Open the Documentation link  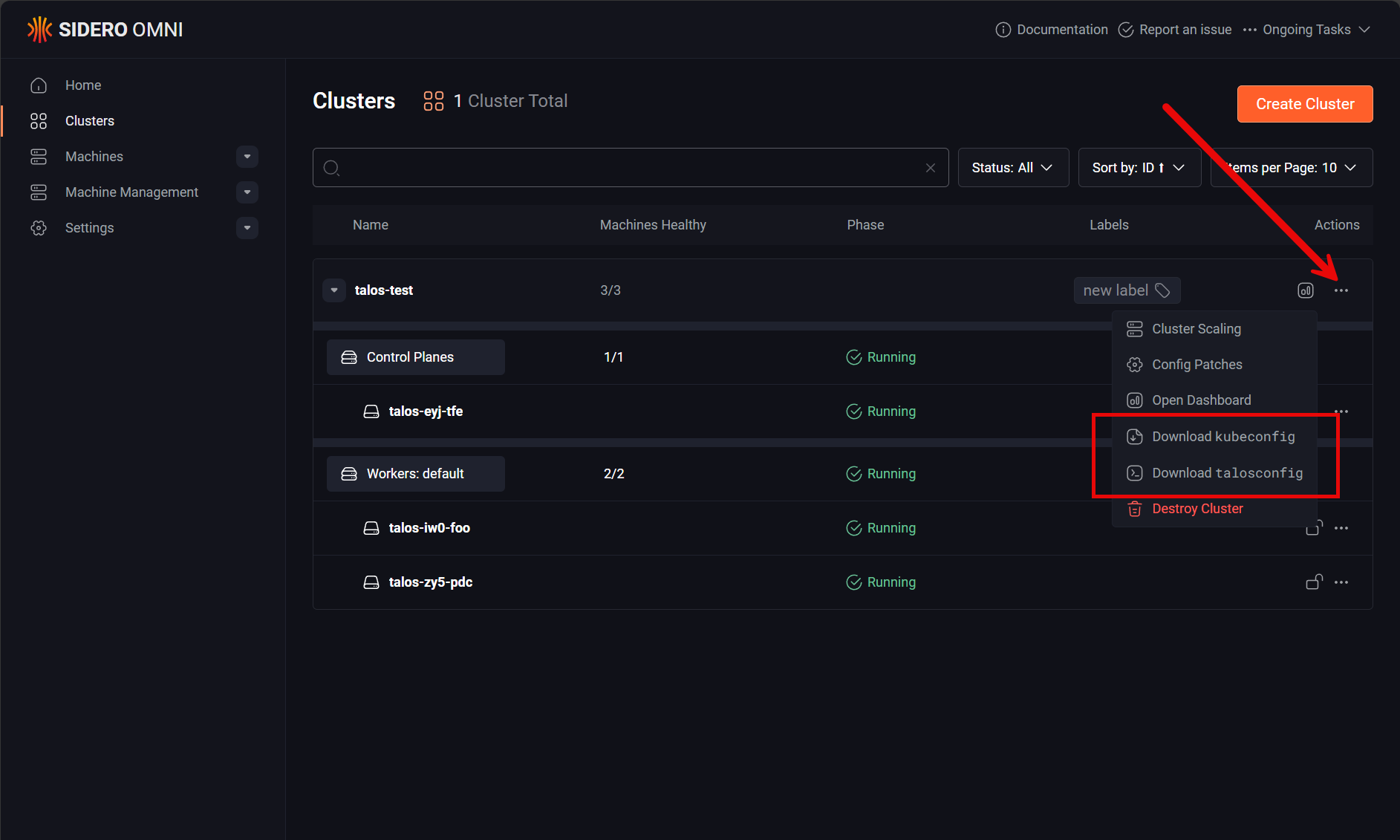pyautogui.click(x=1061, y=29)
